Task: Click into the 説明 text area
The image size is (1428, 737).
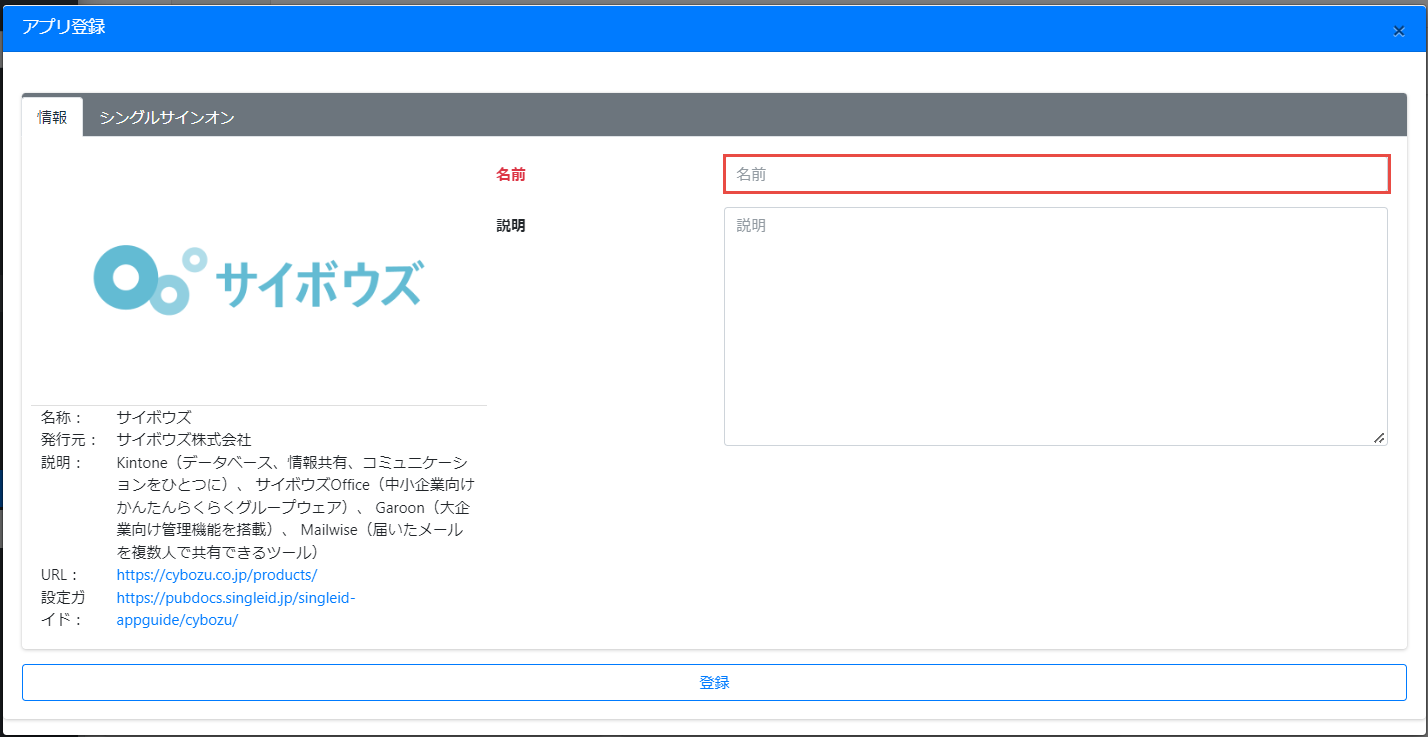Action: click(1055, 326)
